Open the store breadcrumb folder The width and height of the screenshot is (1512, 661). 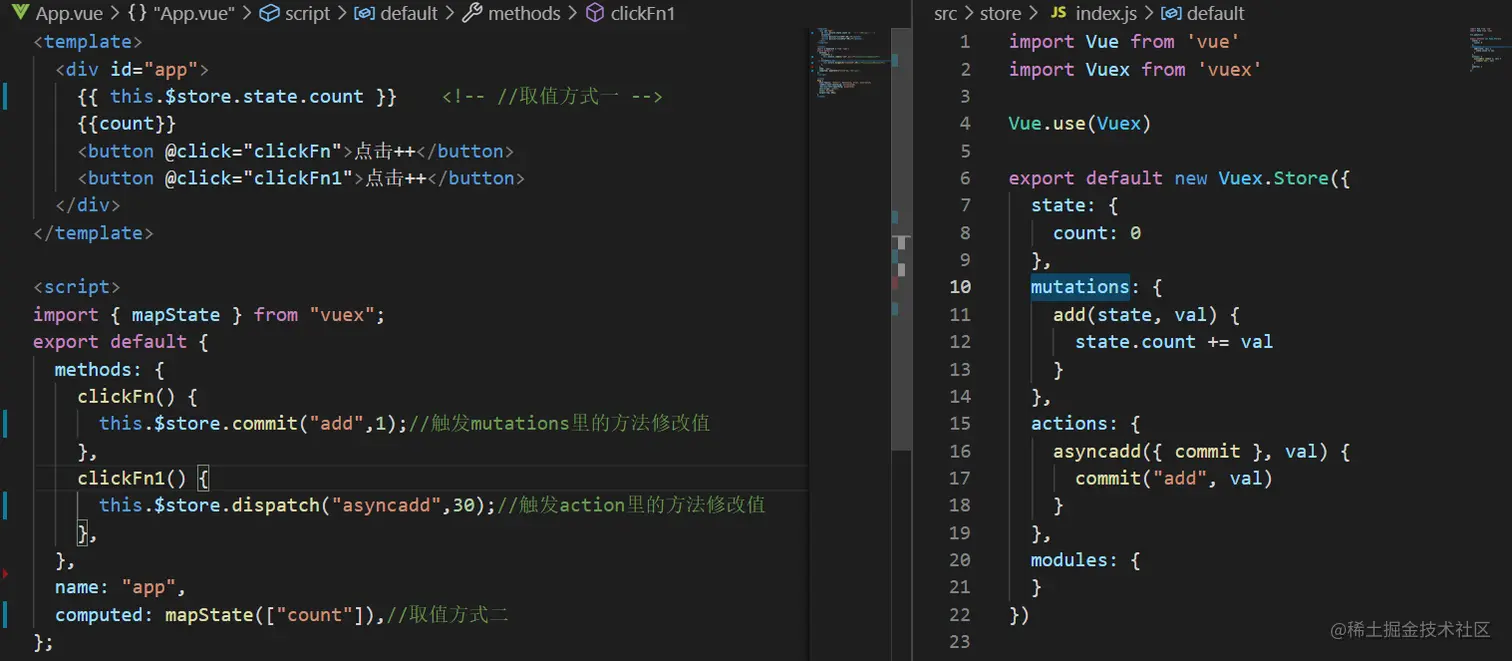[x=1000, y=13]
